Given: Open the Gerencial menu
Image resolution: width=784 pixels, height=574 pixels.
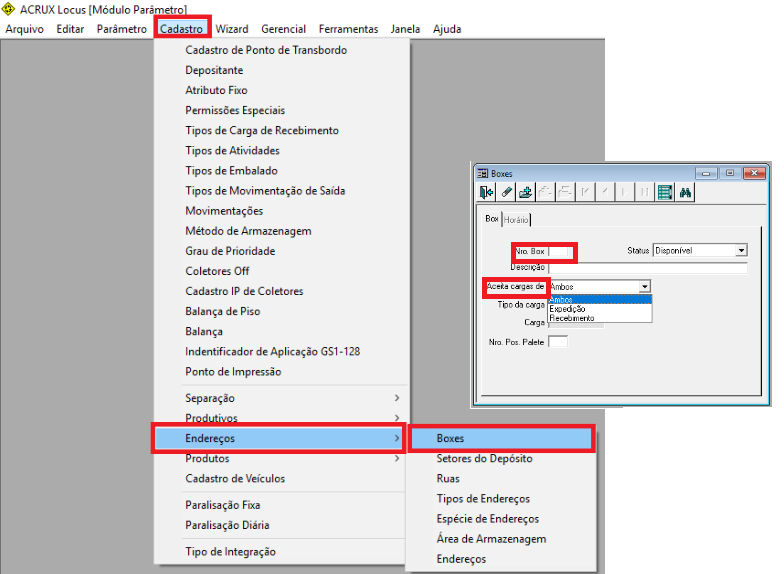Looking at the screenshot, I should pos(284,29).
